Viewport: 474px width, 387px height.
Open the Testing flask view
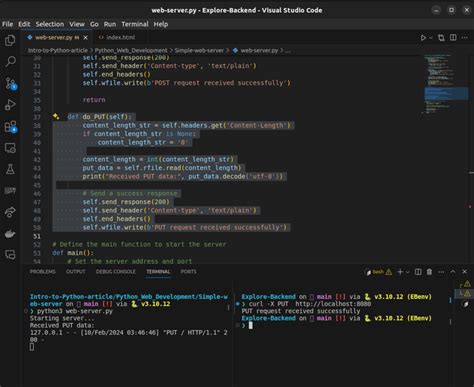pos(10,169)
